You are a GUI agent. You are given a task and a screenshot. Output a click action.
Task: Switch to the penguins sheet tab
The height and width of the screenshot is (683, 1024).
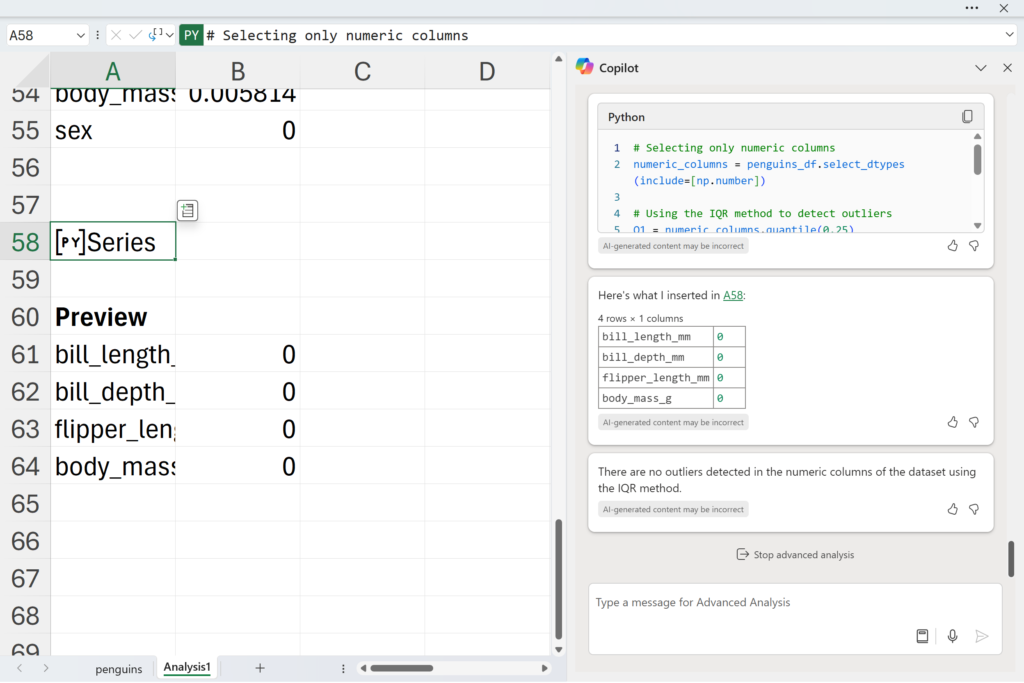point(119,668)
